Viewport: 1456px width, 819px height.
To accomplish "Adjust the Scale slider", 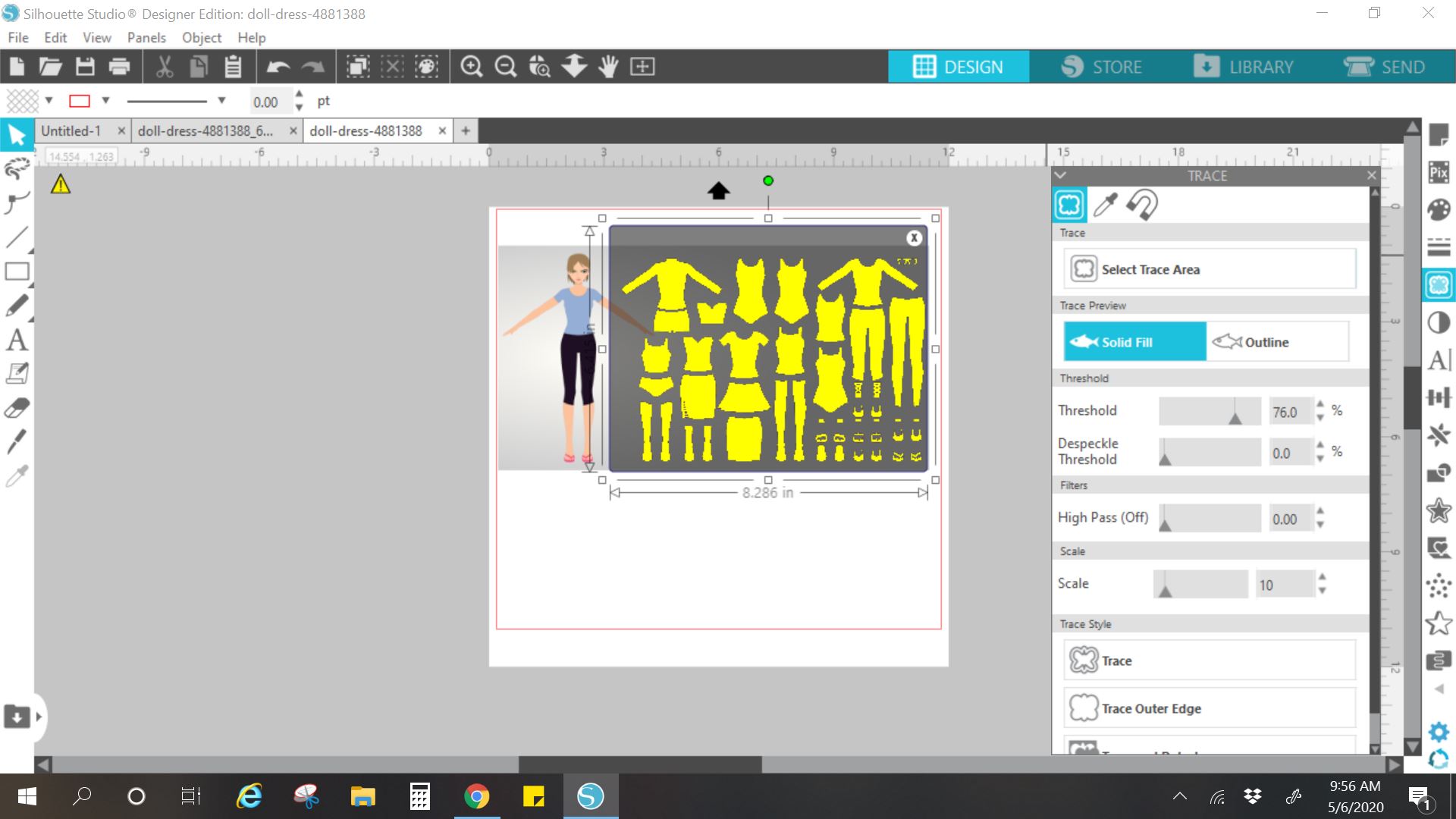I will (1200, 584).
